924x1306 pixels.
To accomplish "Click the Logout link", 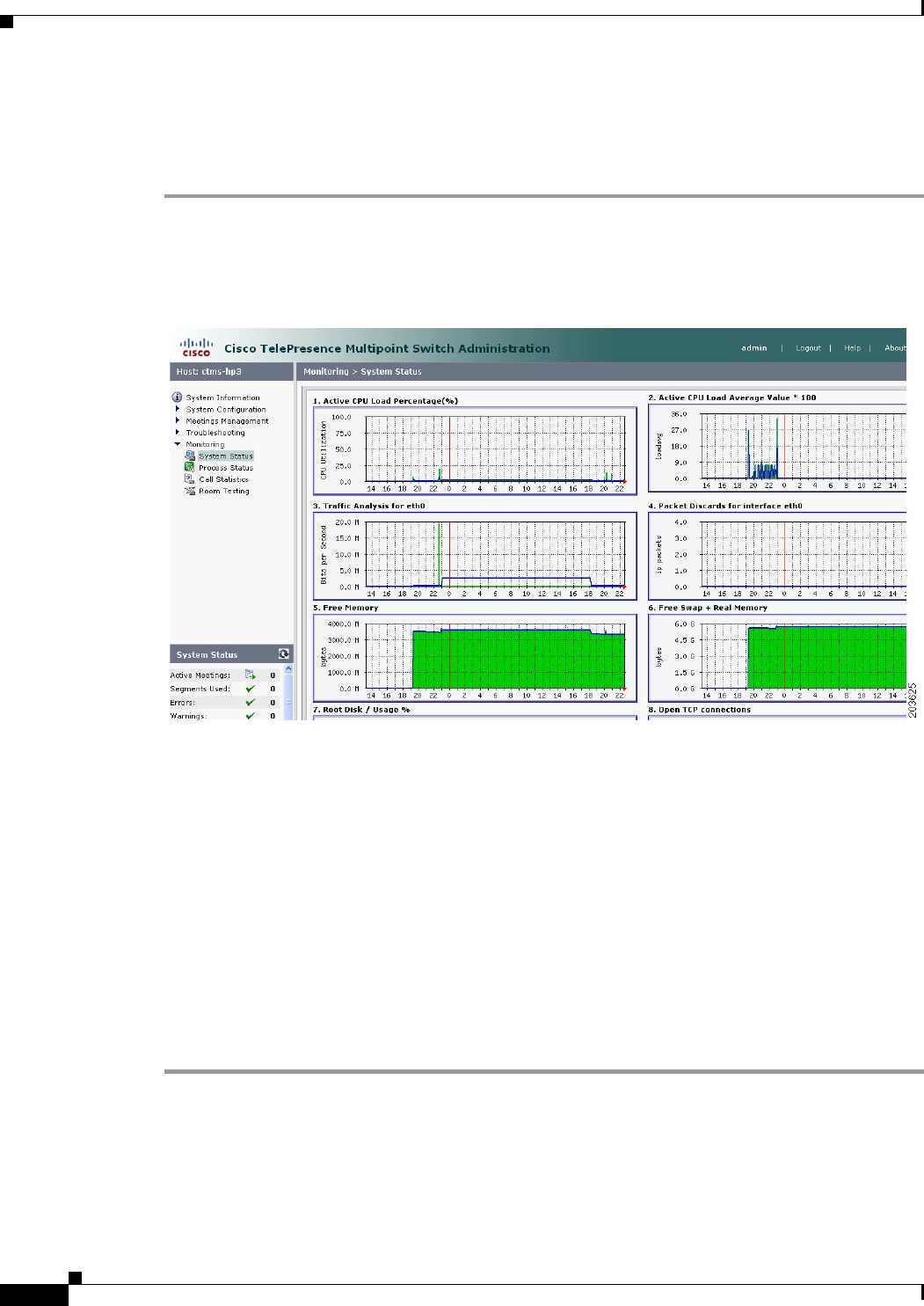I will point(808,348).
